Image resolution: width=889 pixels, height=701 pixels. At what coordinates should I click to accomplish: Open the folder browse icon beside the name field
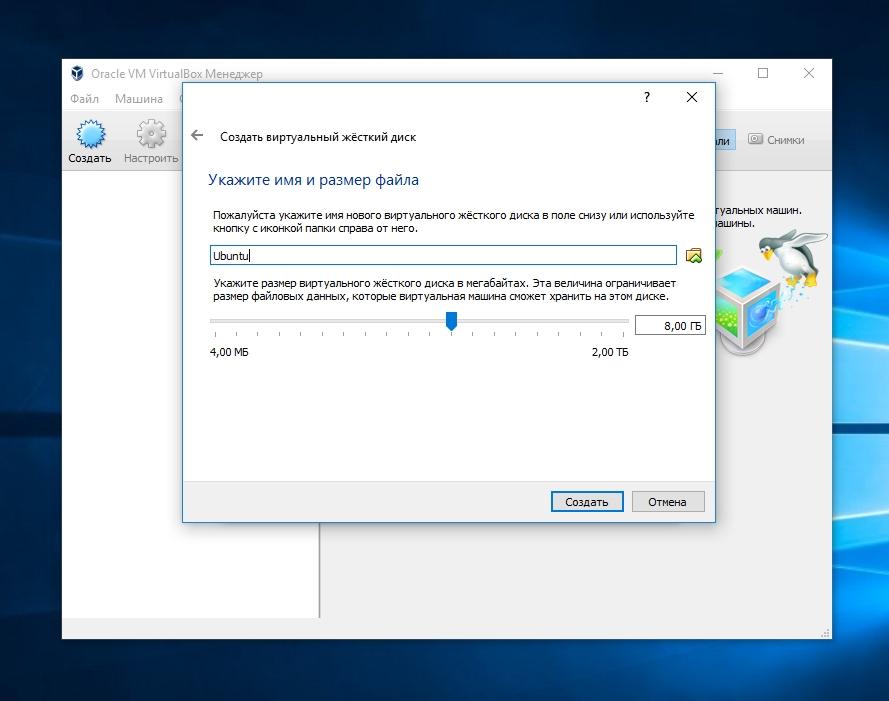click(694, 256)
